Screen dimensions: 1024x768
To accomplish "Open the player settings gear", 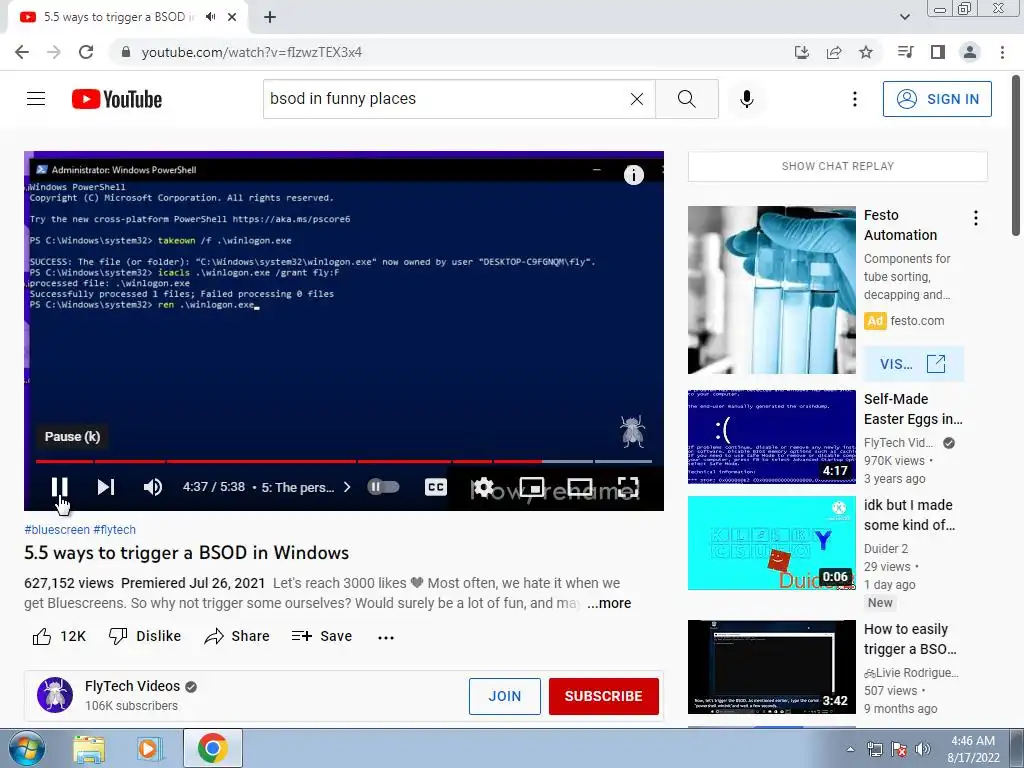I will point(483,487).
